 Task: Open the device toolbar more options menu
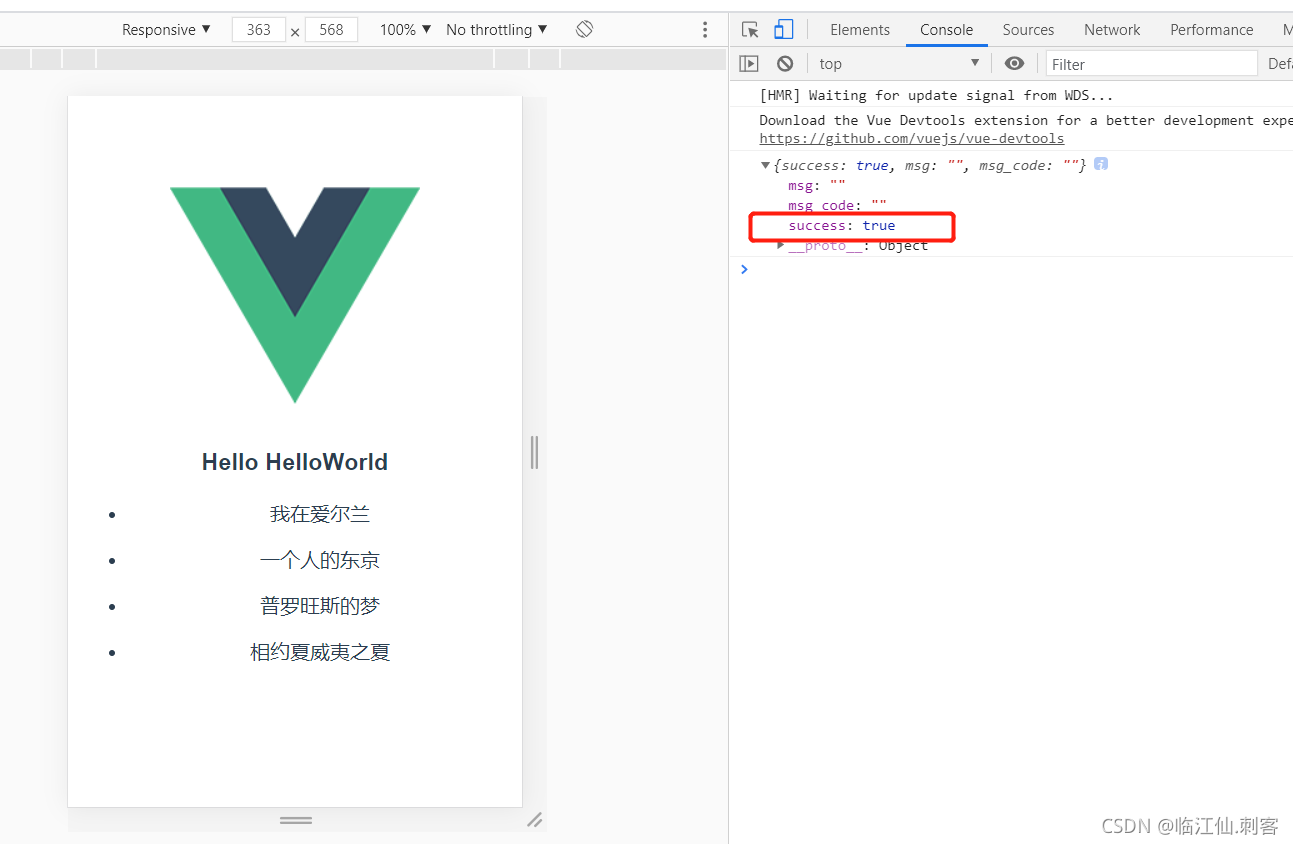(x=705, y=29)
